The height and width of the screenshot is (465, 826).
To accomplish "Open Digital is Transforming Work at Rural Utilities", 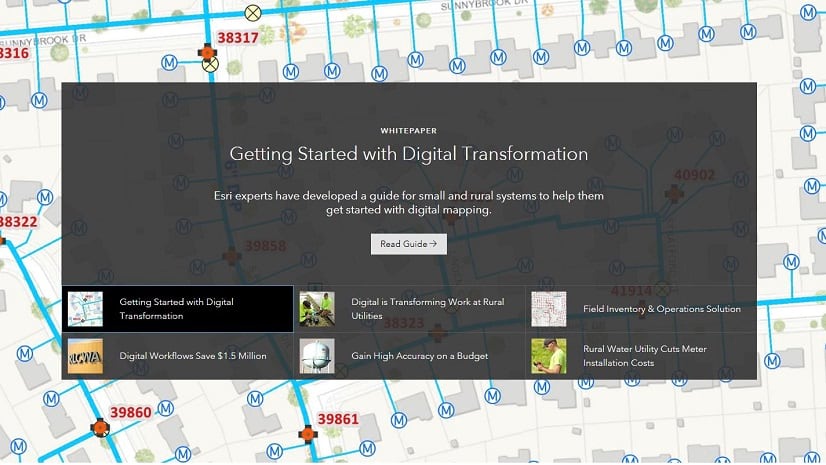I will pos(409,309).
